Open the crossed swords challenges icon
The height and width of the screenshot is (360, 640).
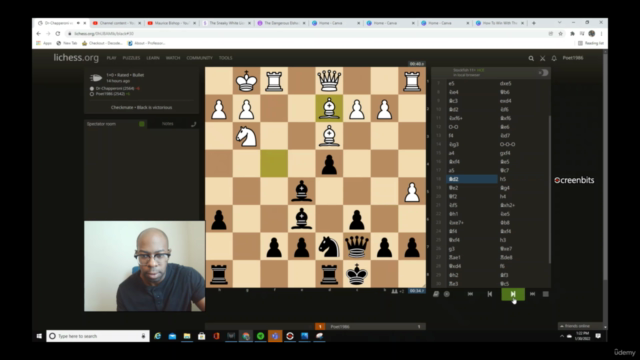pyautogui.click(x=542, y=58)
